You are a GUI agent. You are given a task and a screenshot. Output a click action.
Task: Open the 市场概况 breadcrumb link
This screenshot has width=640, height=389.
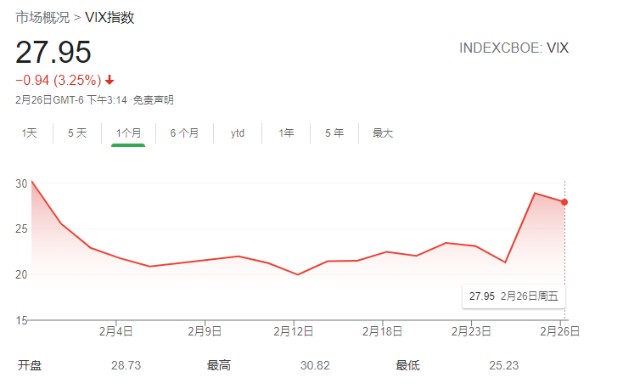coord(42,18)
